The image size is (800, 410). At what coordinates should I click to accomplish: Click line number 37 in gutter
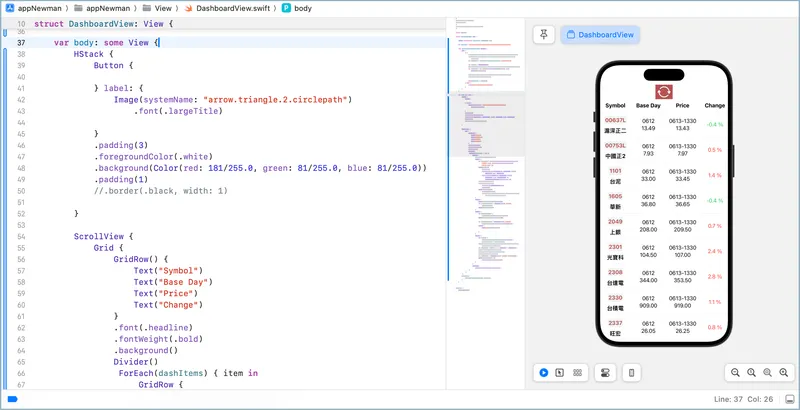coord(21,43)
